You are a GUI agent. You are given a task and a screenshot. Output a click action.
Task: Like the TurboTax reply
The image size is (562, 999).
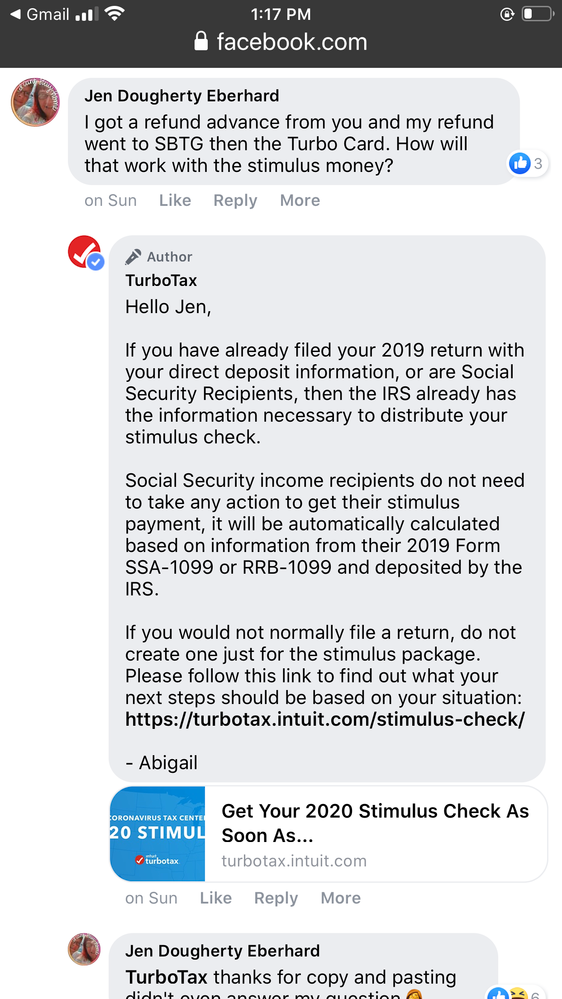[215, 898]
